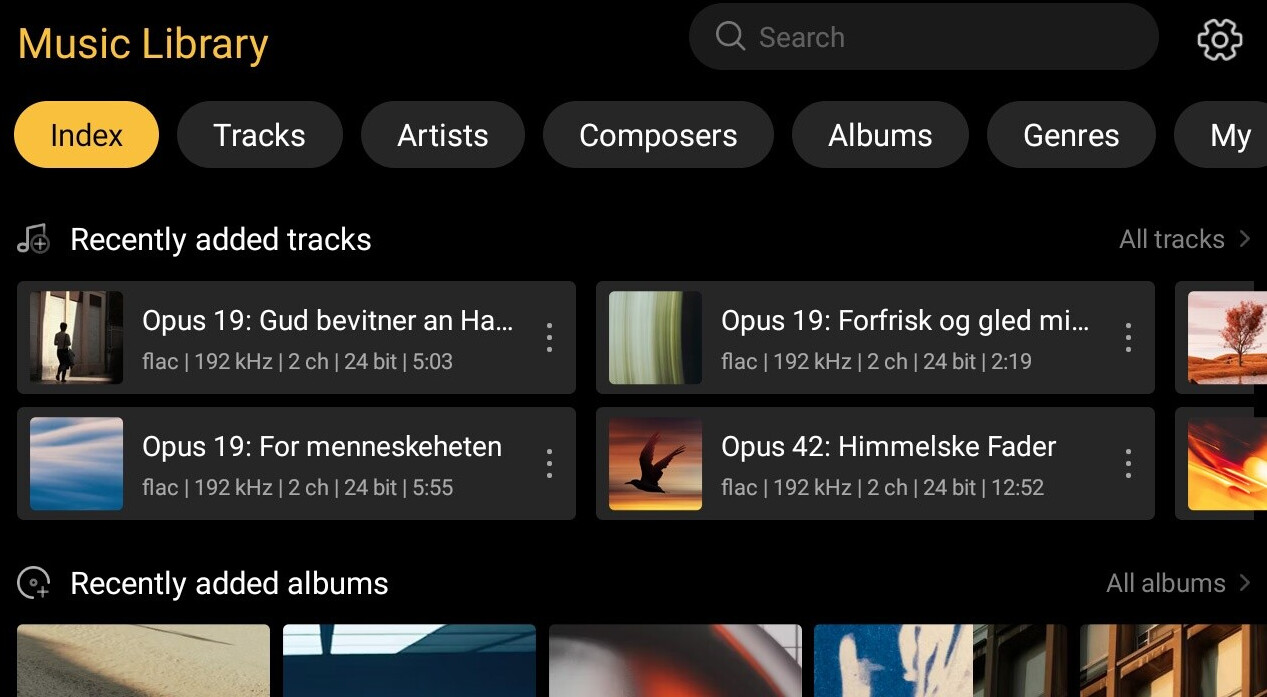The height and width of the screenshot is (697, 1267).
Task: Switch to the Tracks tab
Action: (259, 135)
